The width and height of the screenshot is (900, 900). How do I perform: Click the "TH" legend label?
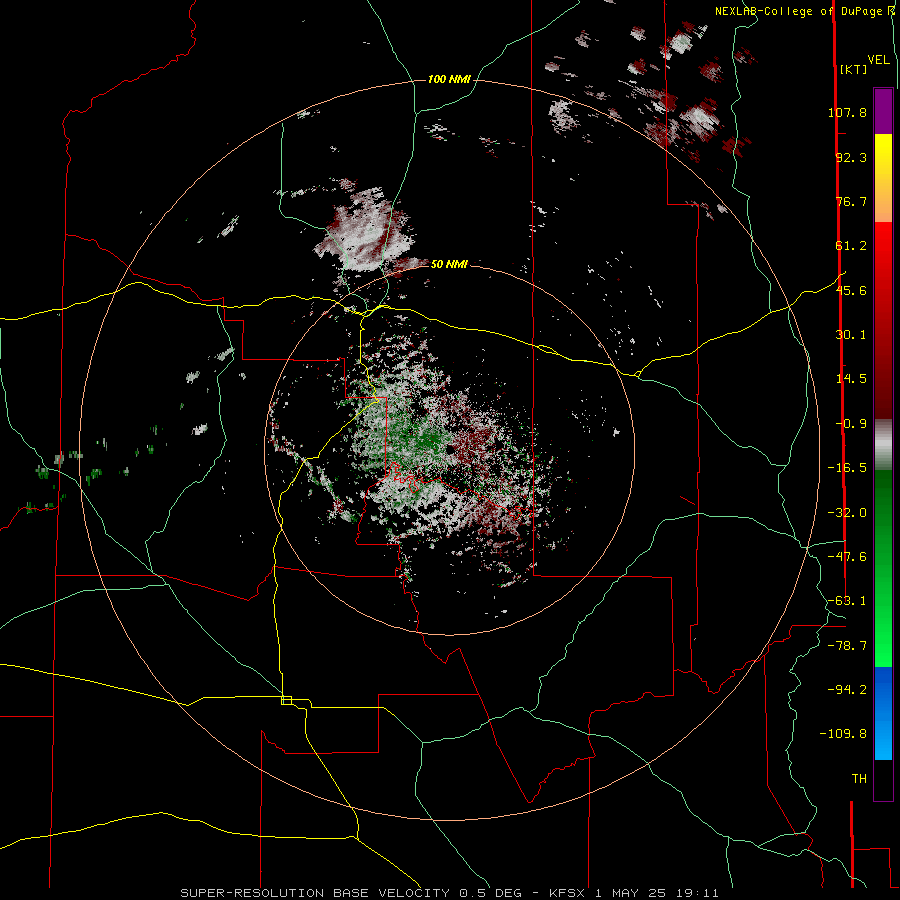859,779
